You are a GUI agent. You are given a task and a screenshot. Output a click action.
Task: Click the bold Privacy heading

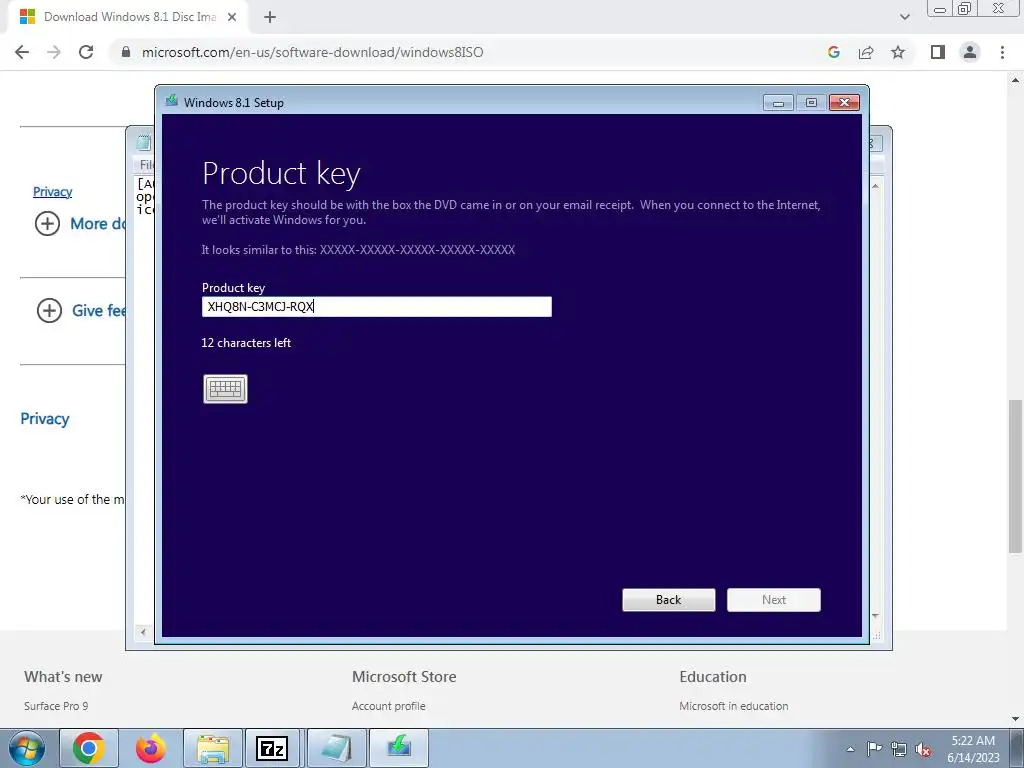click(45, 419)
